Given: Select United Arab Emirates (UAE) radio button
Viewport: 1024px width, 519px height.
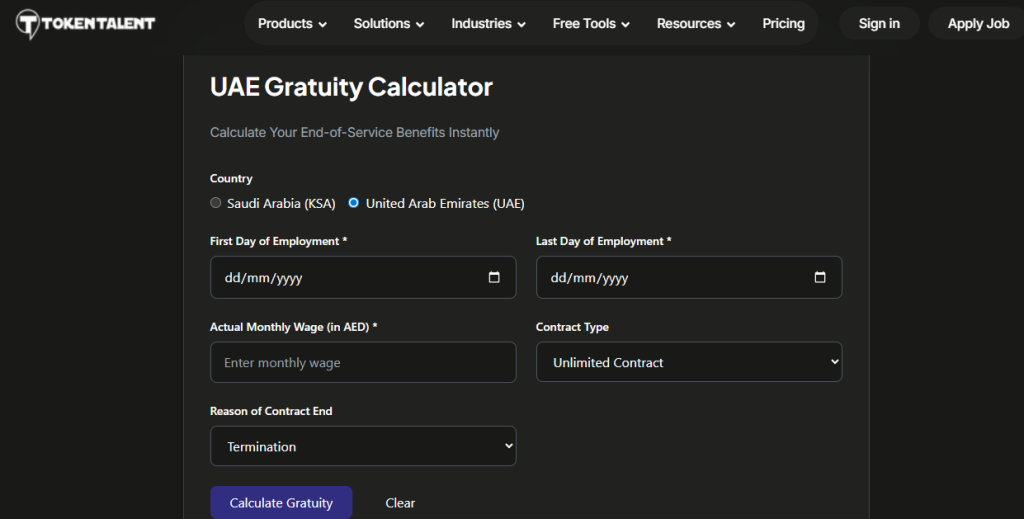Looking at the screenshot, I should click(354, 203).
